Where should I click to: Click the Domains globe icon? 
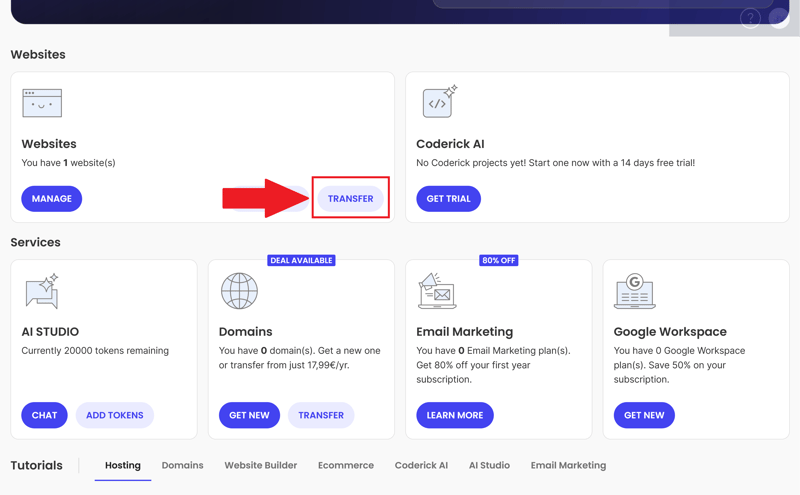point(239,291)
